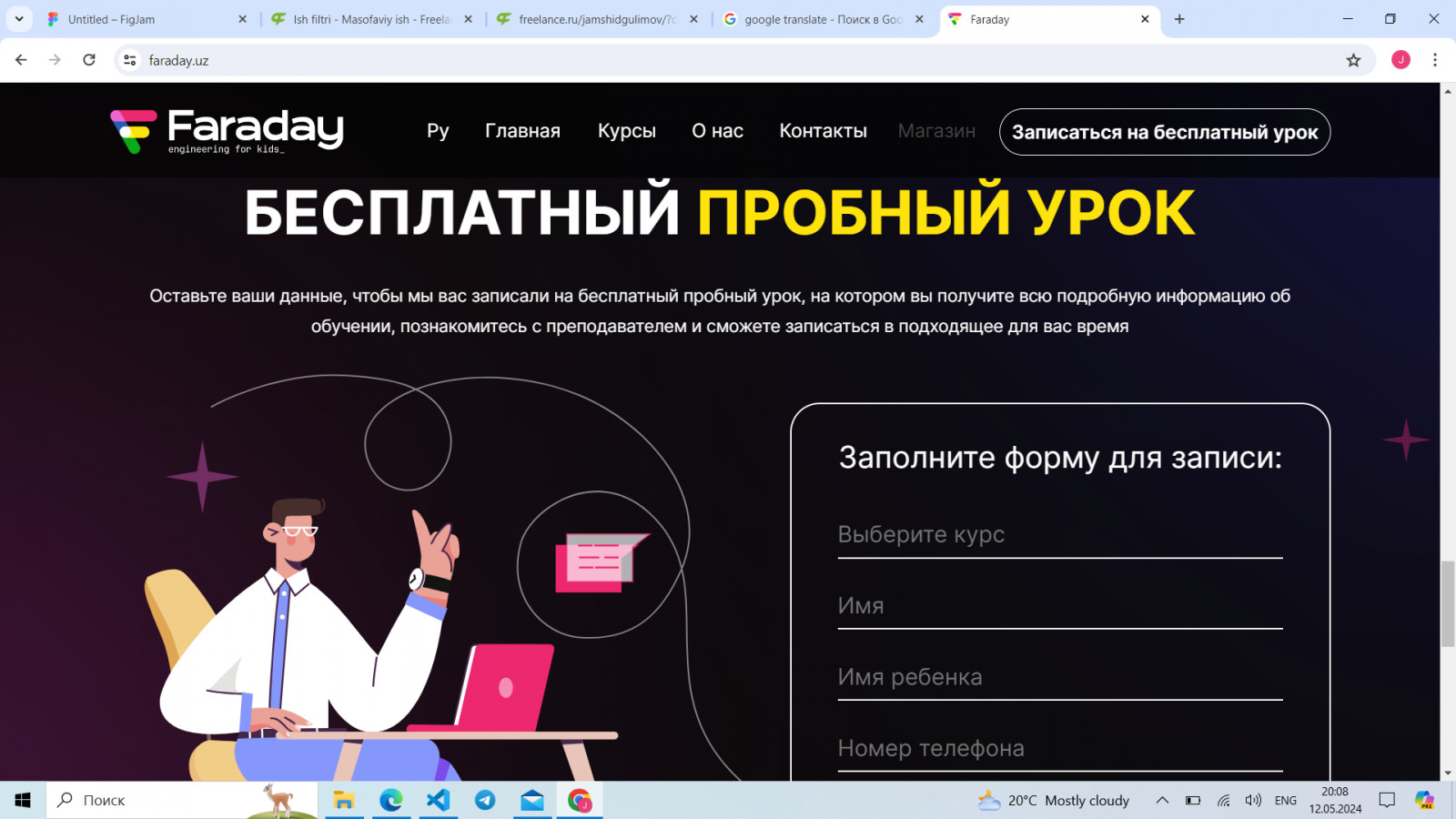Image resolution: width=1456 pixels, height=819 pixels.
Task: View site information icon in address bar
Action: click(130, 60)
